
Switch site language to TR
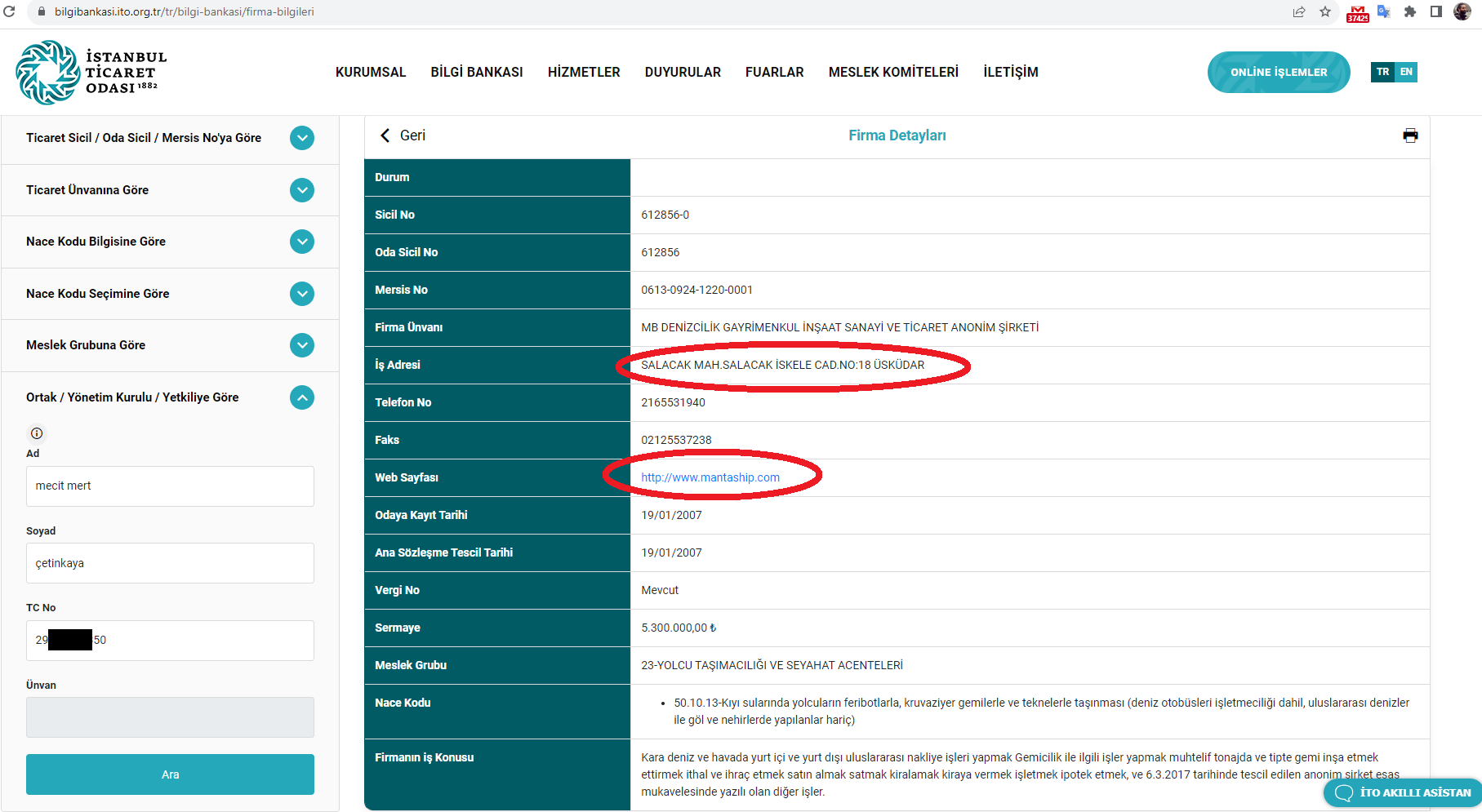(x=1382, y=72)
